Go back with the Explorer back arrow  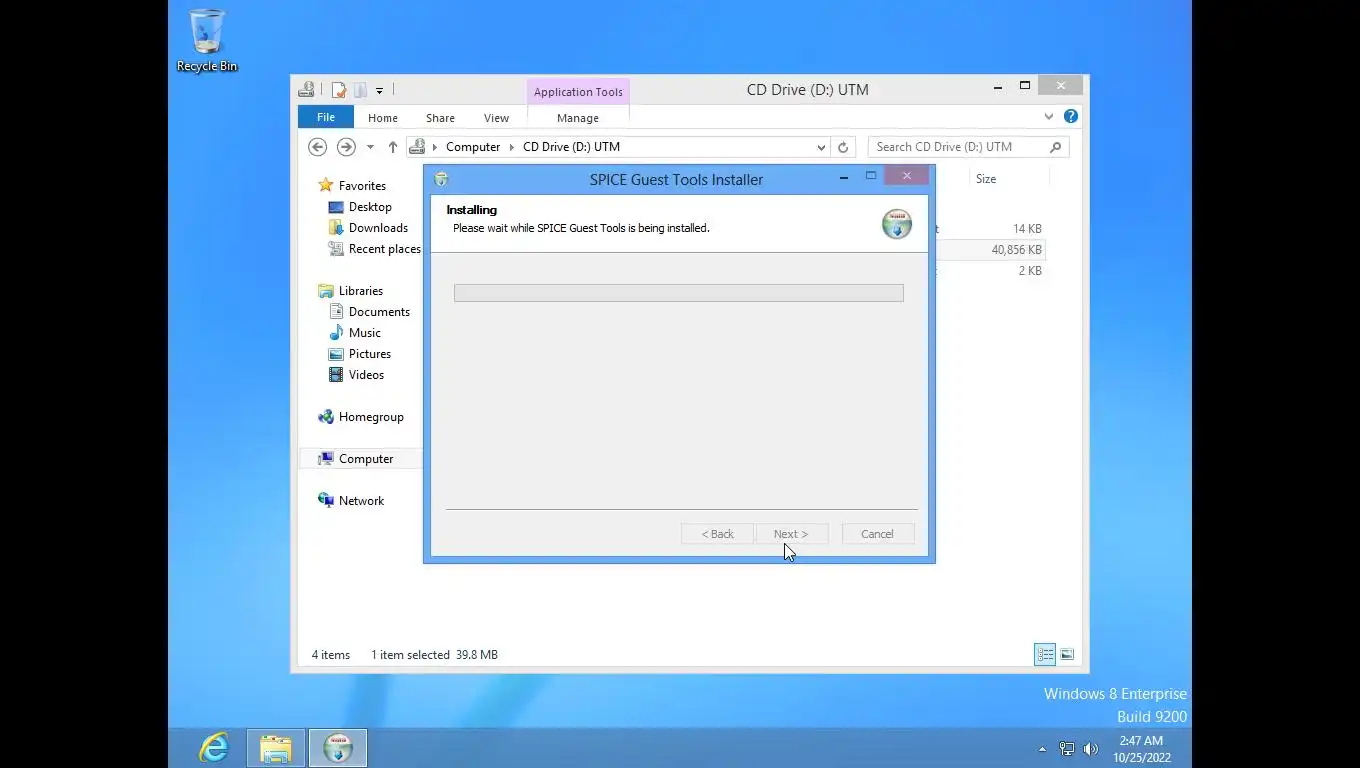318,147
